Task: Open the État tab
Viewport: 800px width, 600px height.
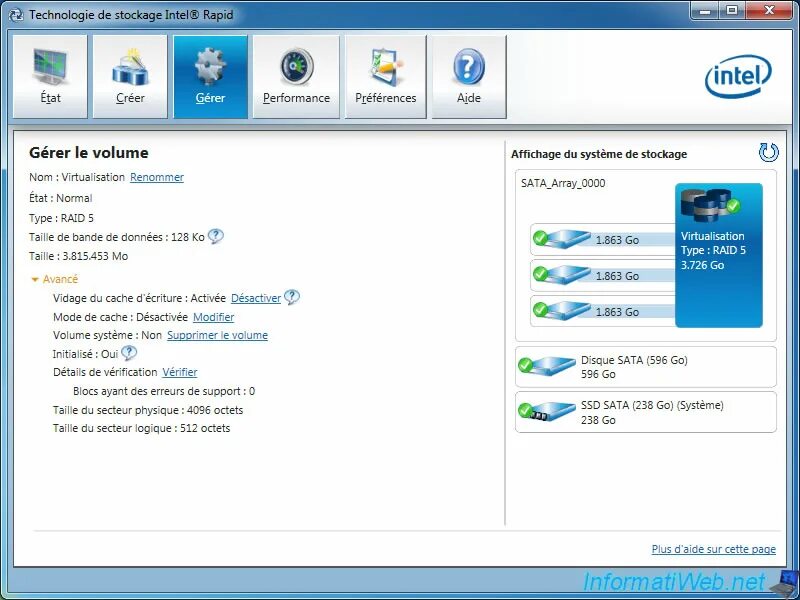Action: point(50,77)
